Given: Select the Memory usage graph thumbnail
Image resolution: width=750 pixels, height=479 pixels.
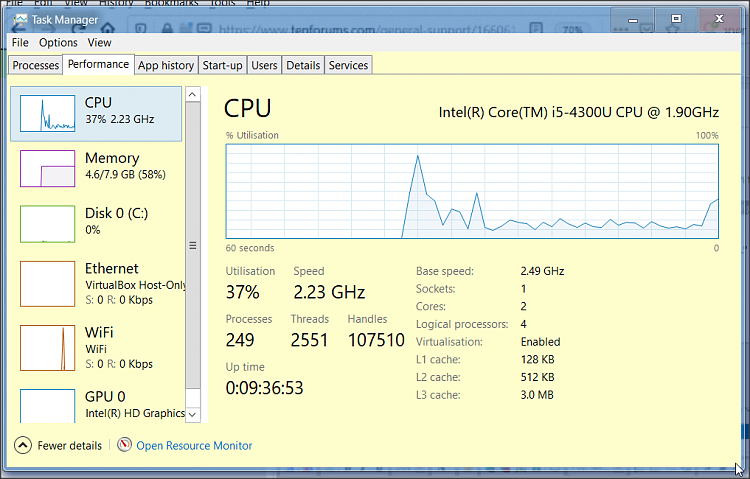Looking at the screenshot, I should coord(48,168).
